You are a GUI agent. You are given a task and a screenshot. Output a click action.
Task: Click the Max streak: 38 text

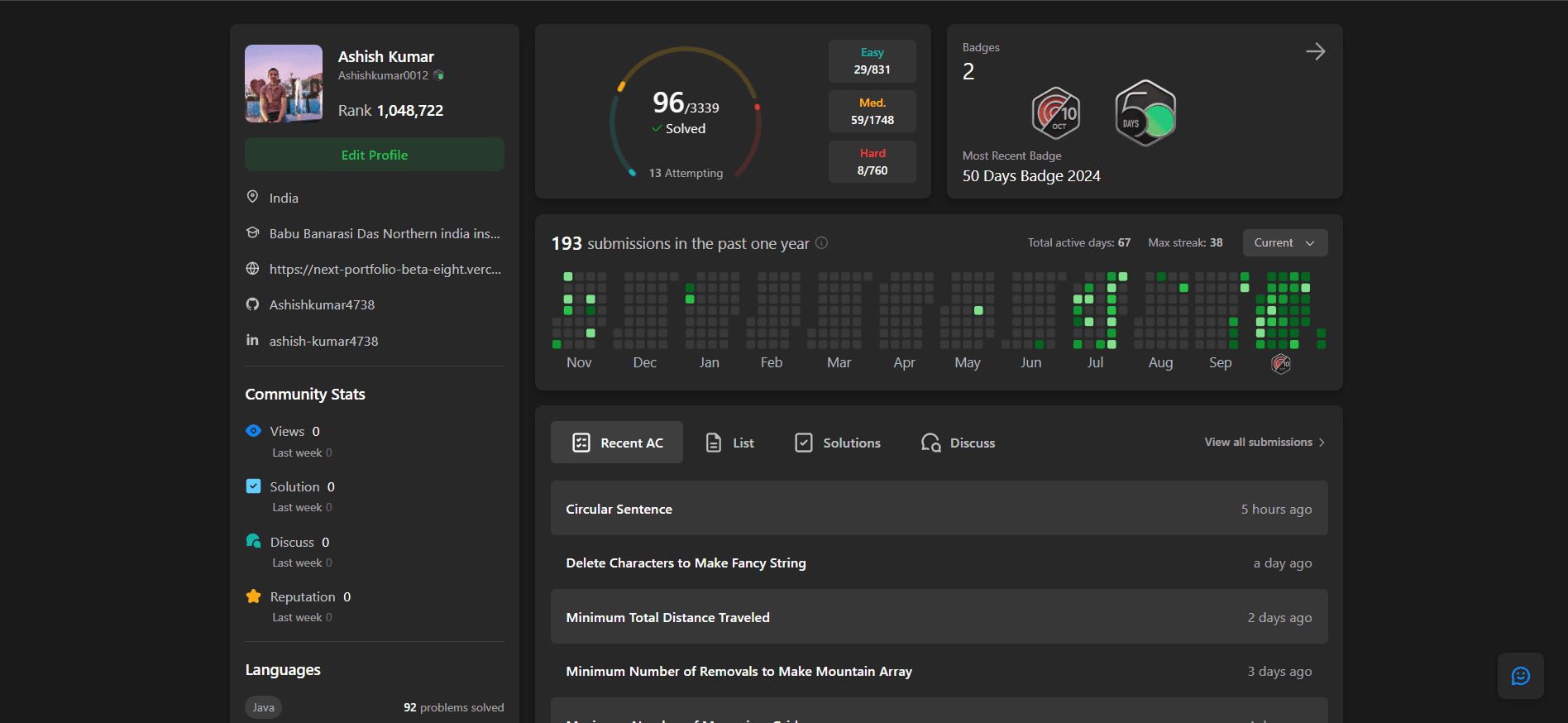(x=1185, y=242)
